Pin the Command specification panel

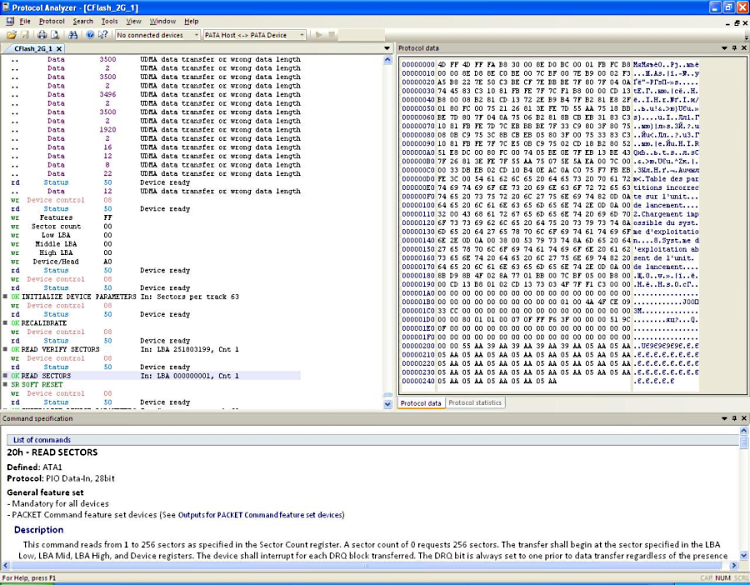click(x=732, y=419)
